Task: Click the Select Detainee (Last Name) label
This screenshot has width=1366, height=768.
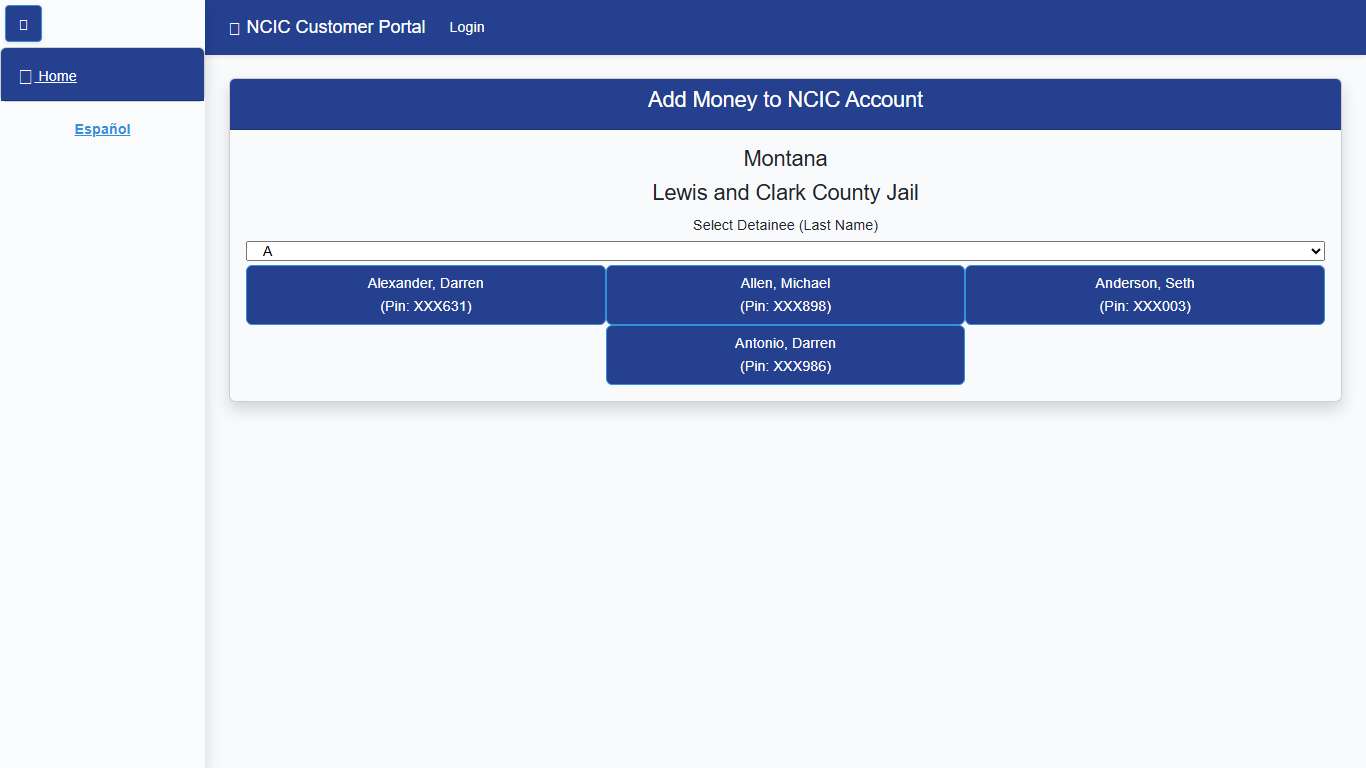Action: click(785, 225)
